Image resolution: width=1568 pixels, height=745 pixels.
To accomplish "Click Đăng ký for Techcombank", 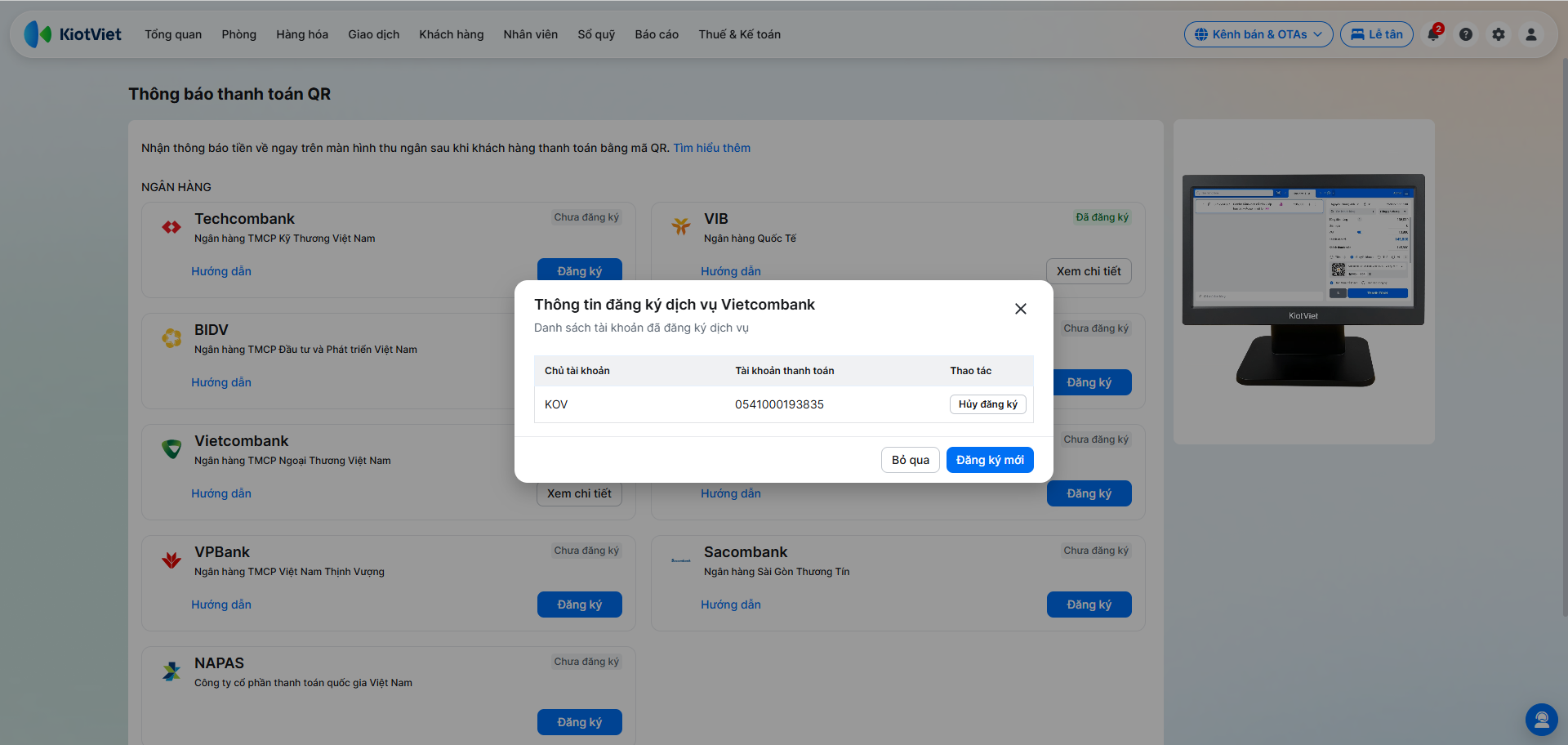I will coord(580,270).
